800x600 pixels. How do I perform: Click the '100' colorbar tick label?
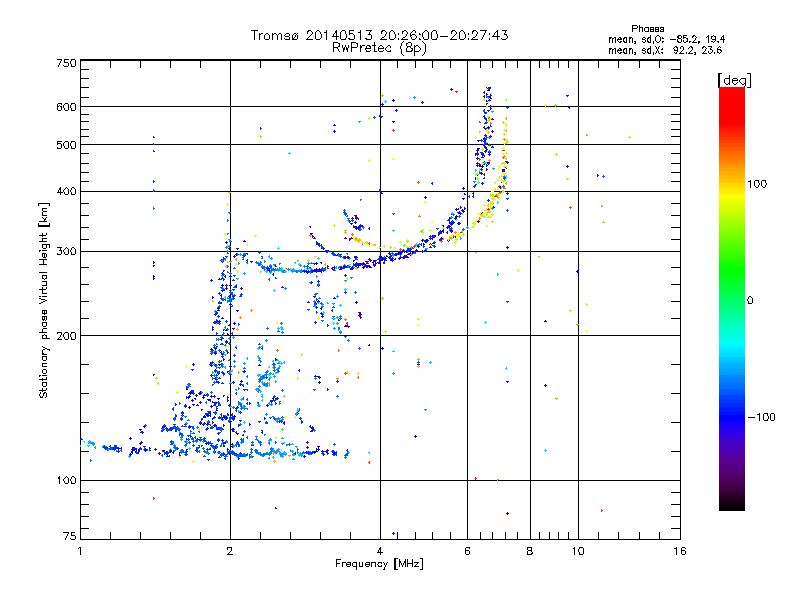[x=757, y=184]
